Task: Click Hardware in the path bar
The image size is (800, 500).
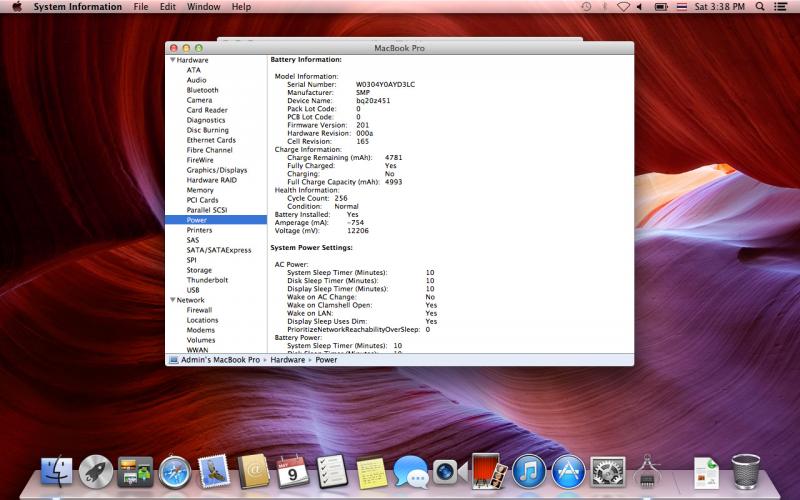Action: pyautogui.click(x=288, y=360)
